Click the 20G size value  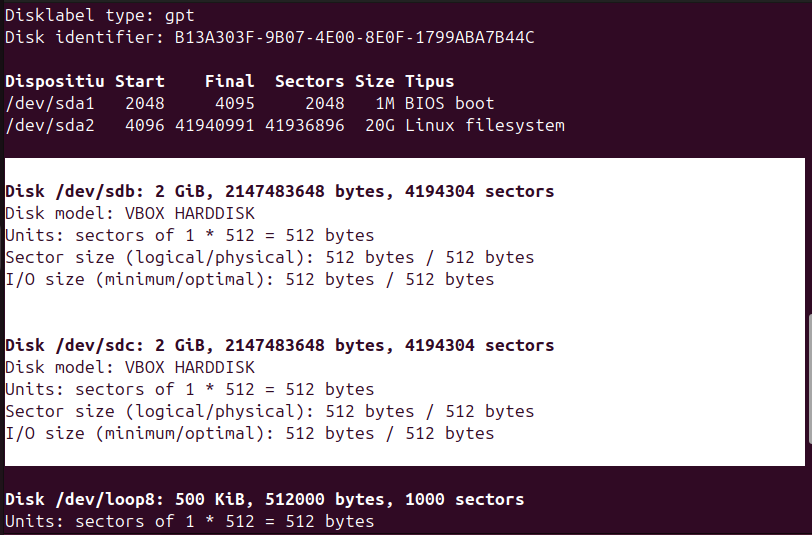[x=380, y=125]
